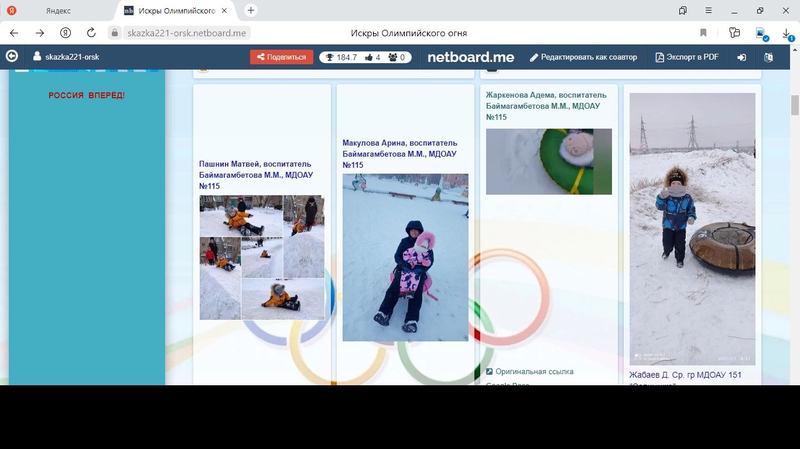Open the browser extensions icon

pyautogui.click(x=734, y=33)
